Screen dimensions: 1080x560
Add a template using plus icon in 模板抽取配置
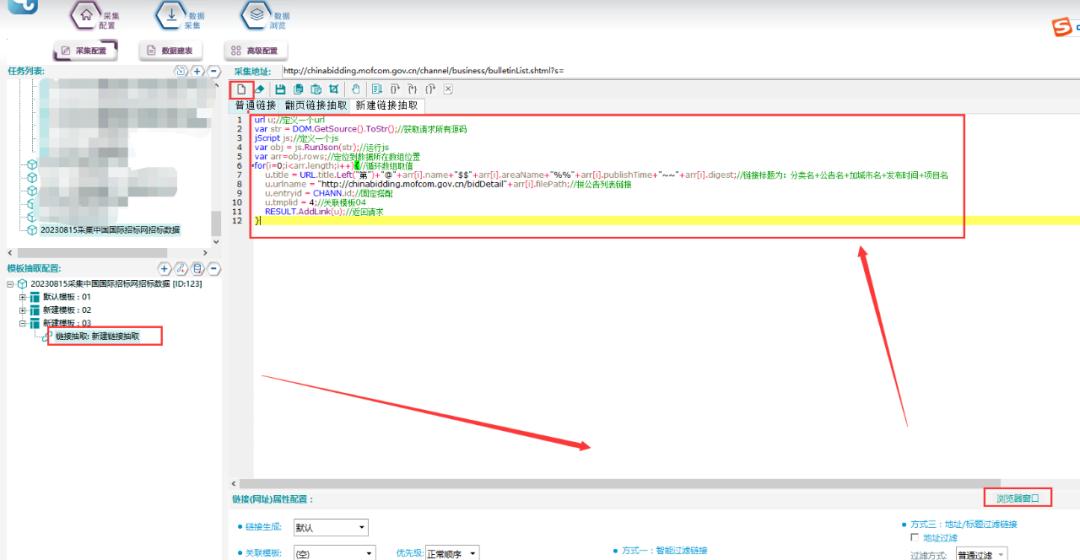[165, 268]
